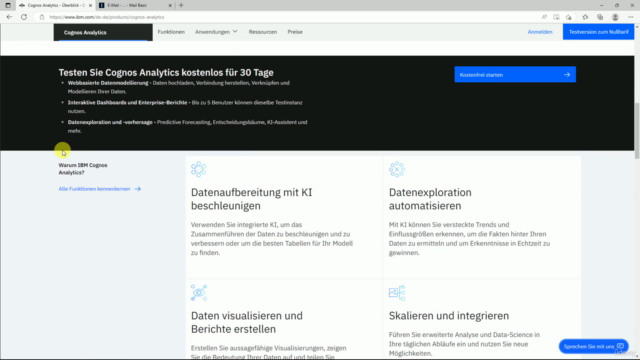Click the arrow on Kostenfrei starten
Viewport: 640px width, 360px height.
tap(567, 75)
